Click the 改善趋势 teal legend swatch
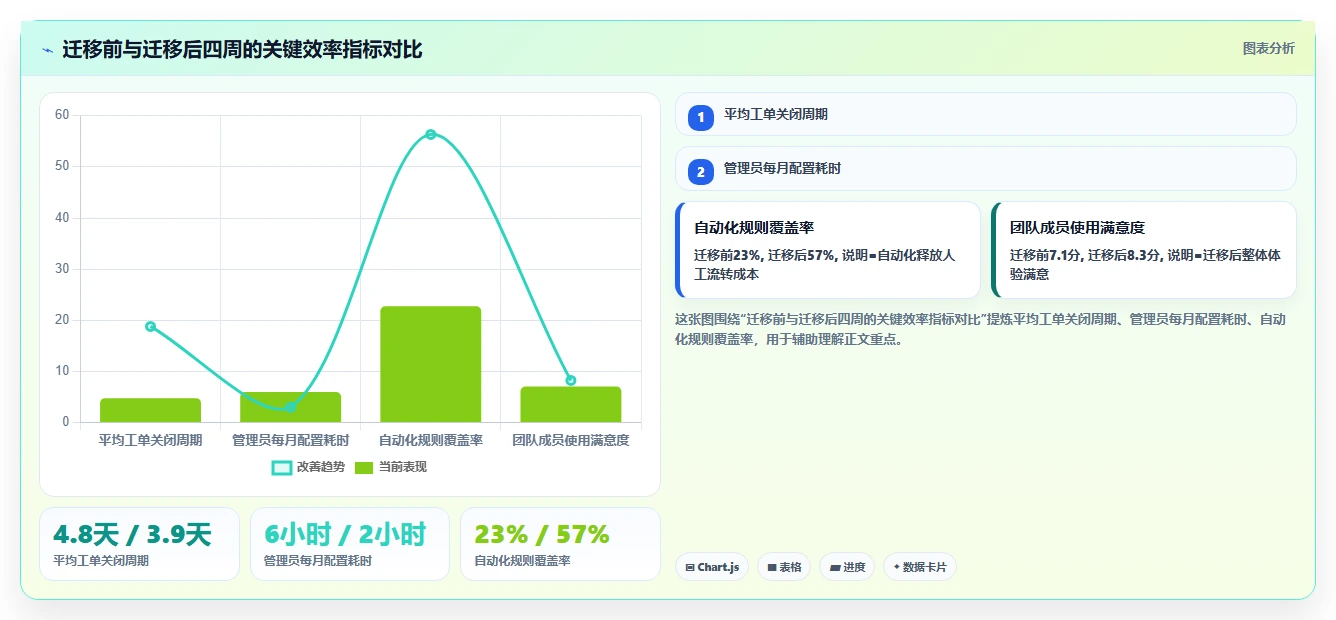The width and height of the screenshot is (1336, 620). click(x=282, y=467)
